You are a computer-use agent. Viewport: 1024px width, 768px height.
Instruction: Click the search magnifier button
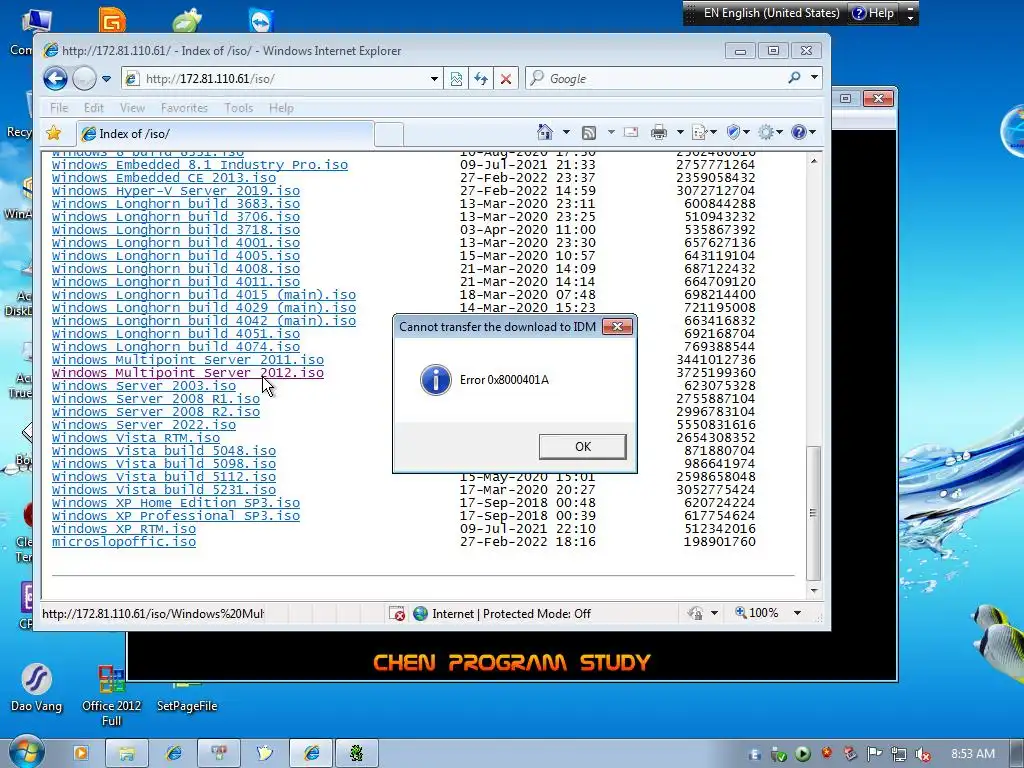click(794, 78)
